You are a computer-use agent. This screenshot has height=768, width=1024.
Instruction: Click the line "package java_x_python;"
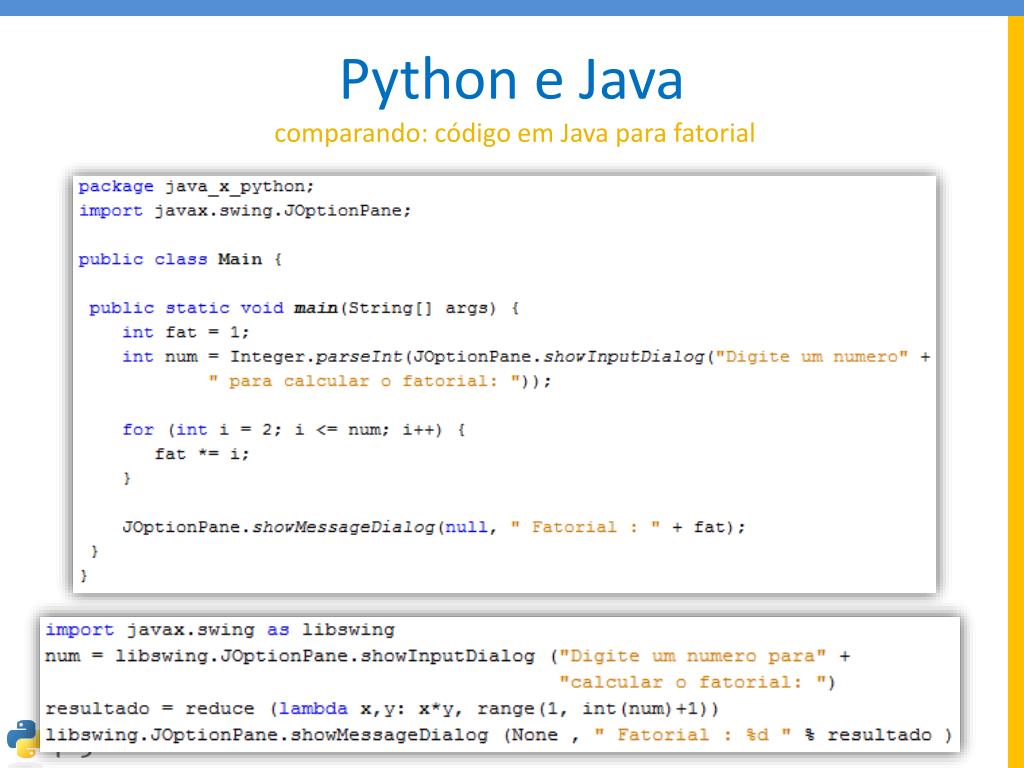pos(196,187)
